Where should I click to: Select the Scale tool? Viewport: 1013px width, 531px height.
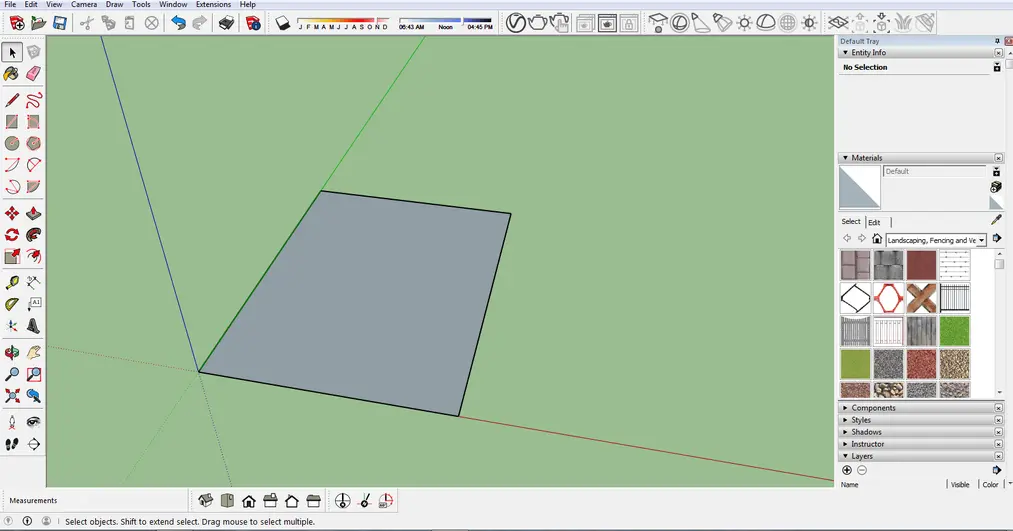pos(12,256)
